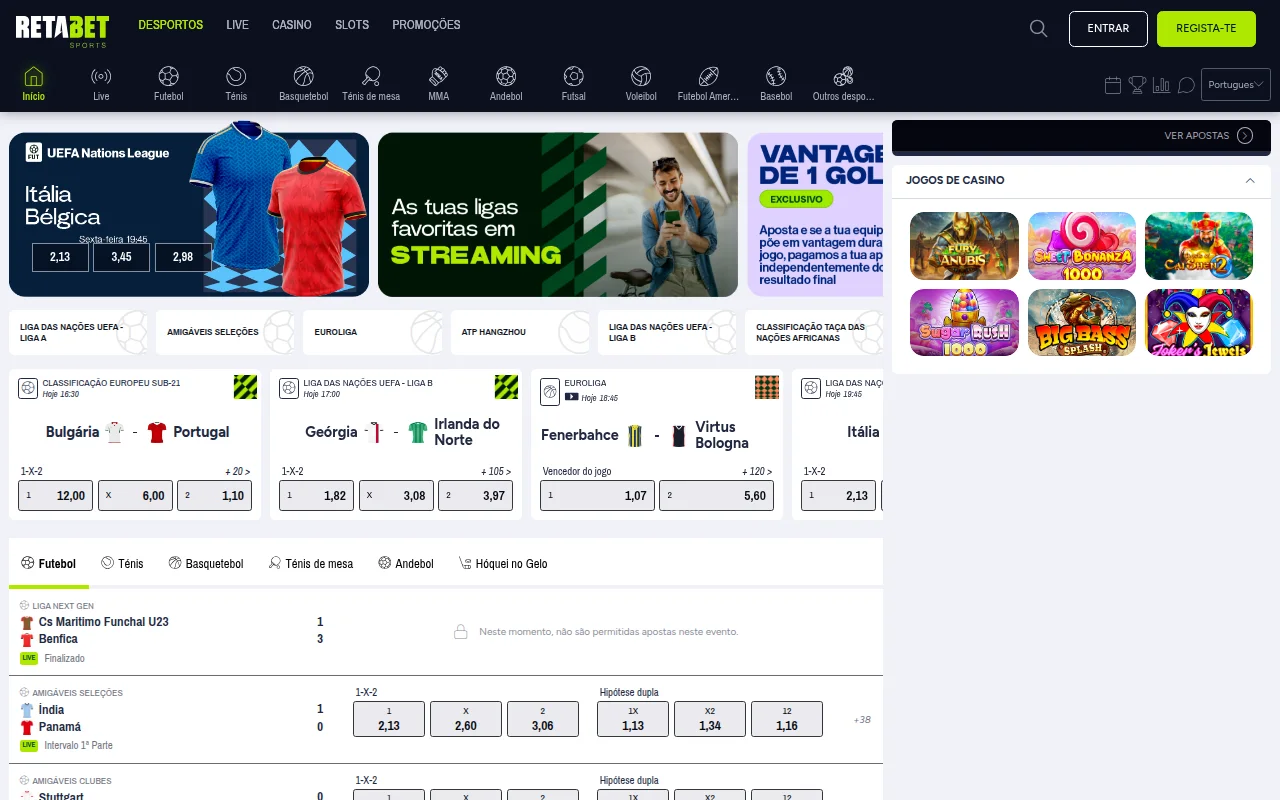Open the Desportos menu
Viewport: 1280px width, 800px height.
coord(171,25)
